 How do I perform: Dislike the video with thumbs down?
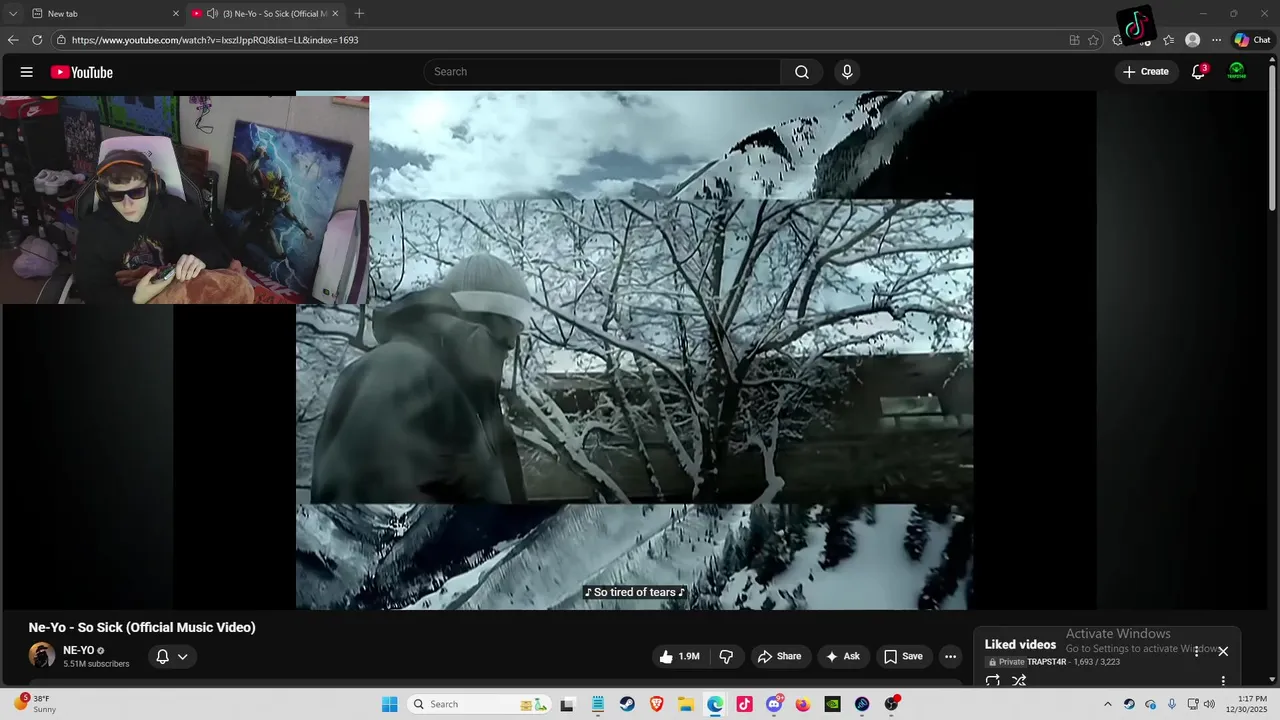(x=727, y=657)
